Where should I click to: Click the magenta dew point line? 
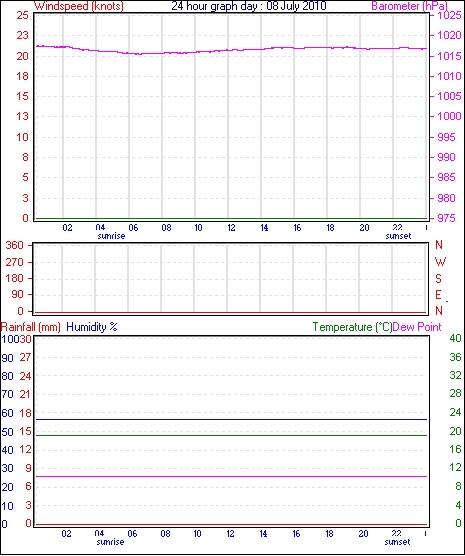click(231, 477)
